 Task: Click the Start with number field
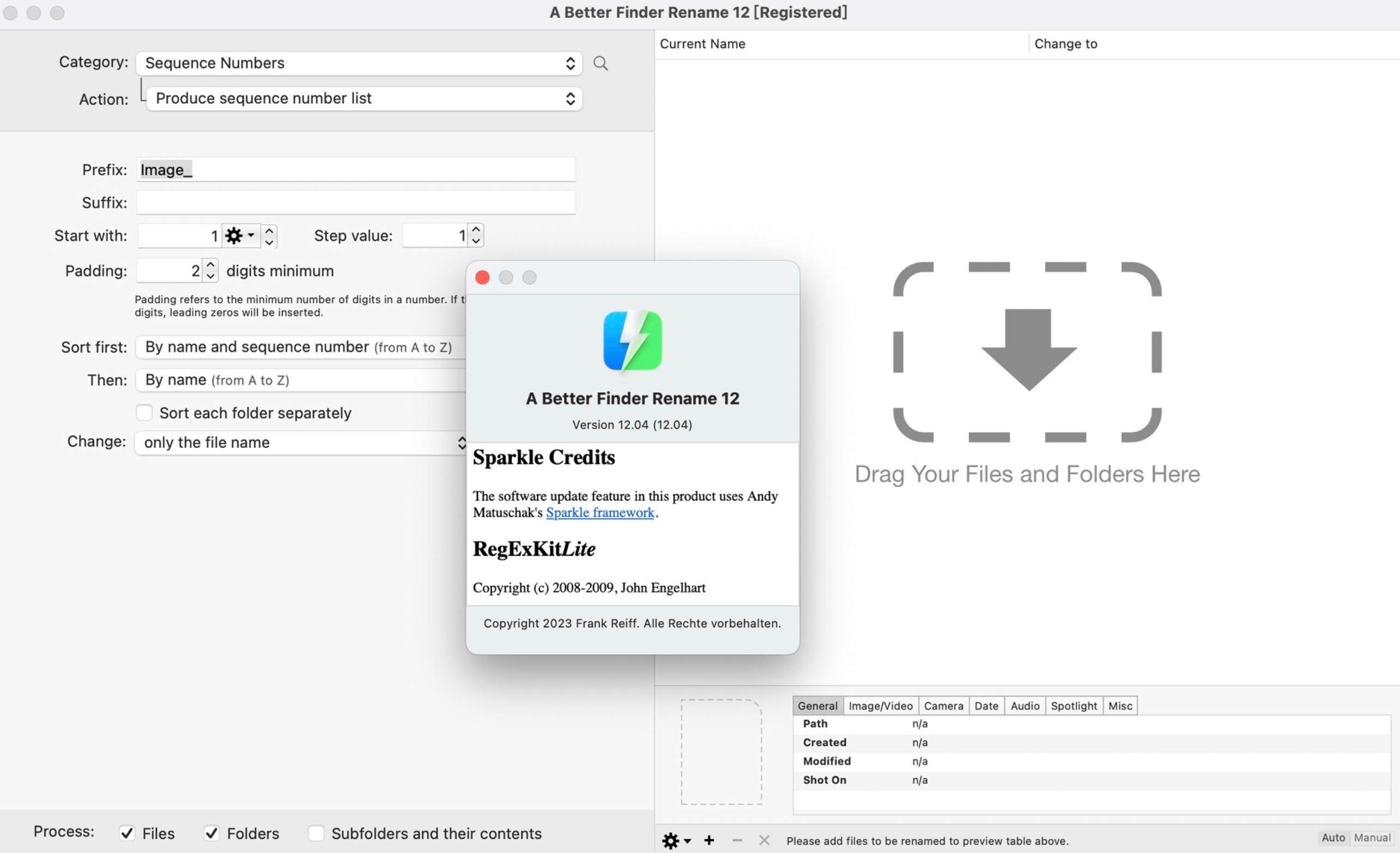180,235
